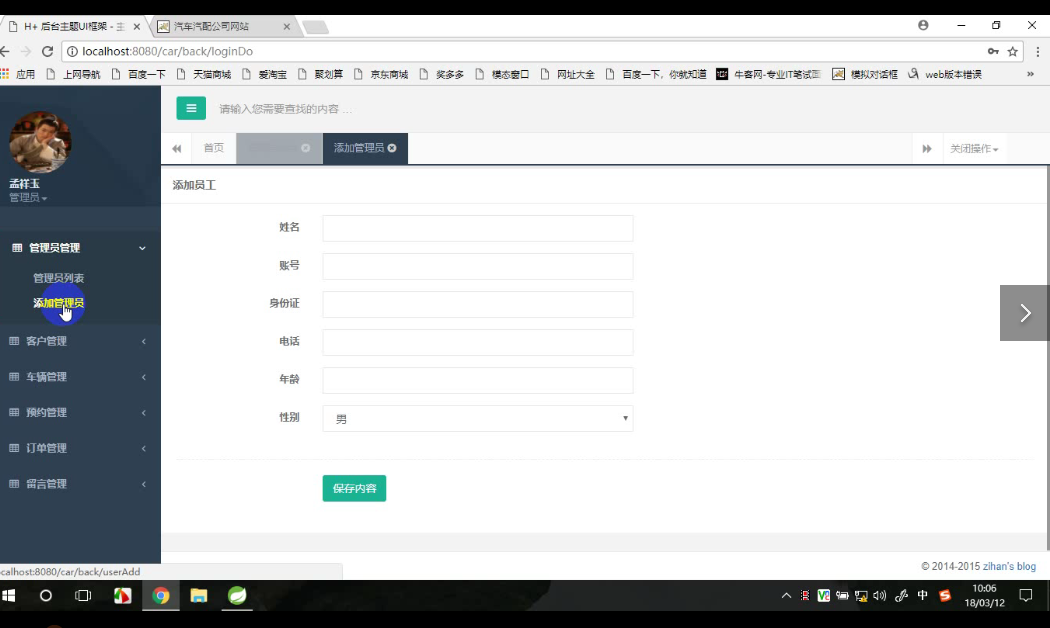Open the green leaf app on taskbar
The image size is (1050, 628).
[x=237, y=595]
